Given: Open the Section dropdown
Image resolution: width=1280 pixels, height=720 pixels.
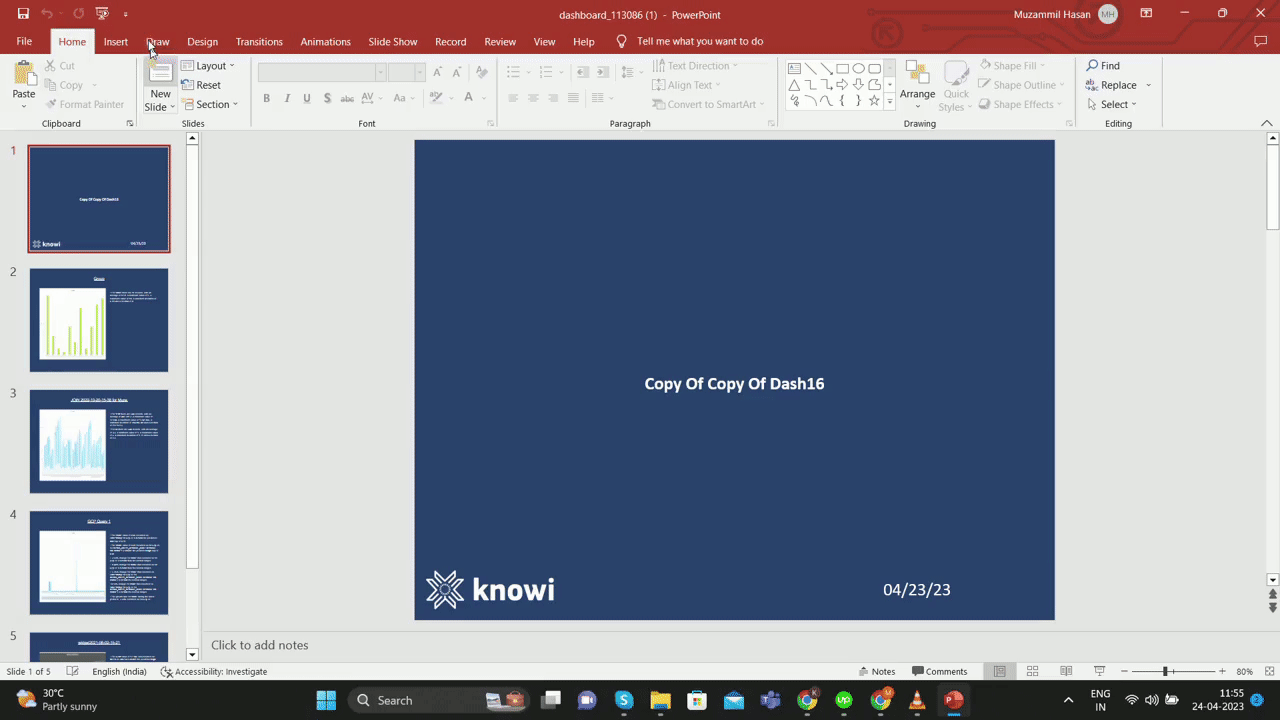Looking at the screenshot, I should click(x=214, y=104).
